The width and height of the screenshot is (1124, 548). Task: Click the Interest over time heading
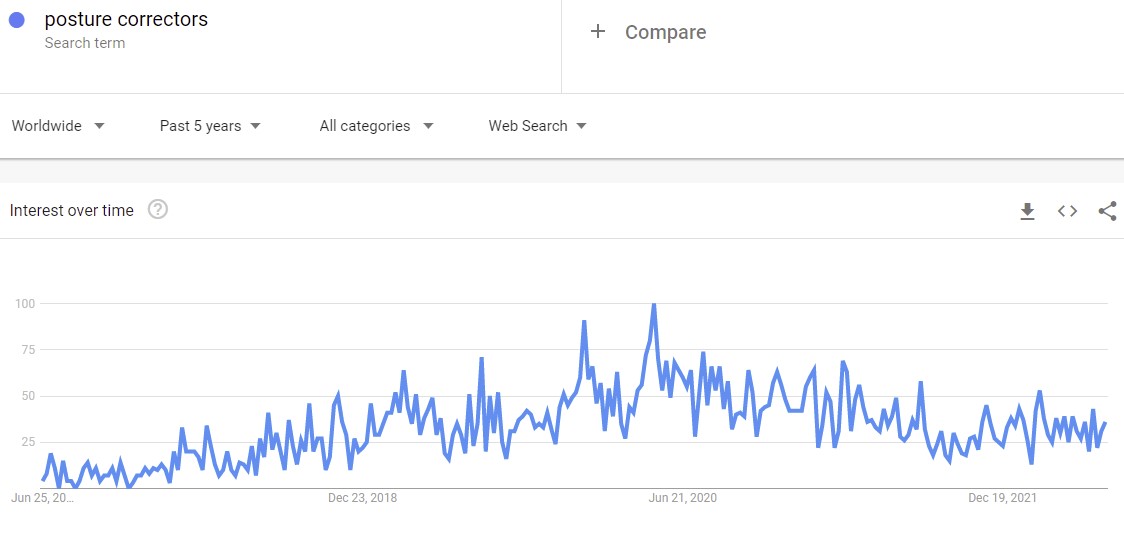71,211
